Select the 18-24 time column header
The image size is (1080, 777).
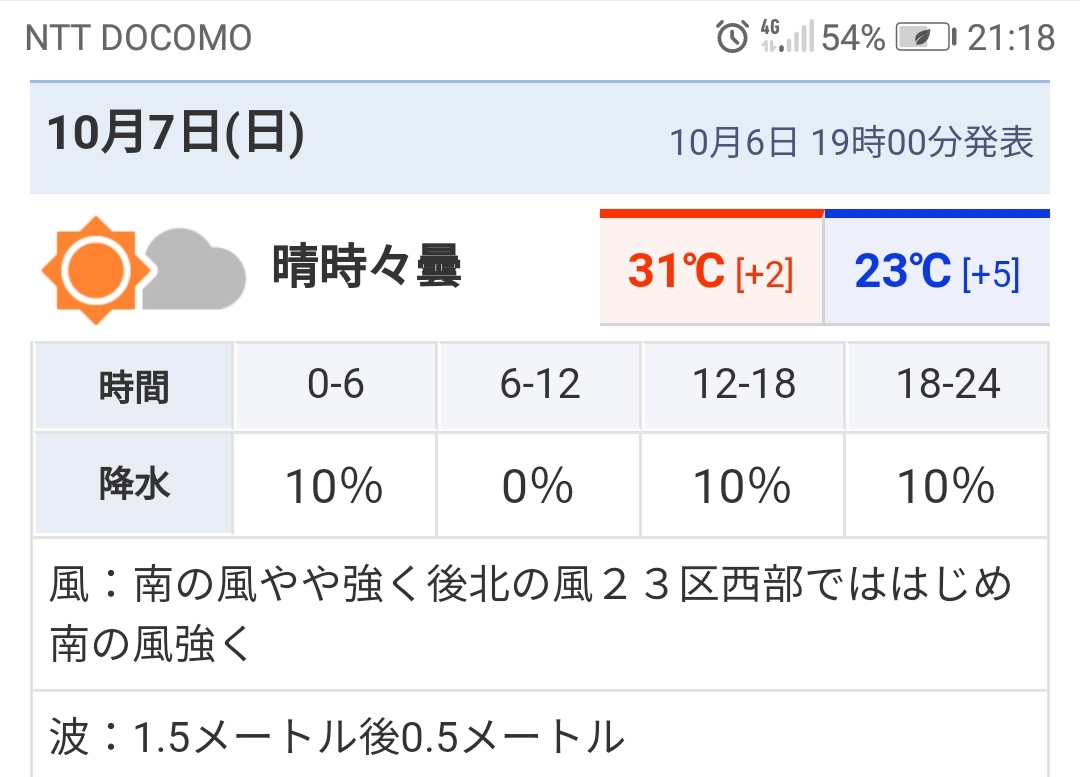[x=947, y=385]
